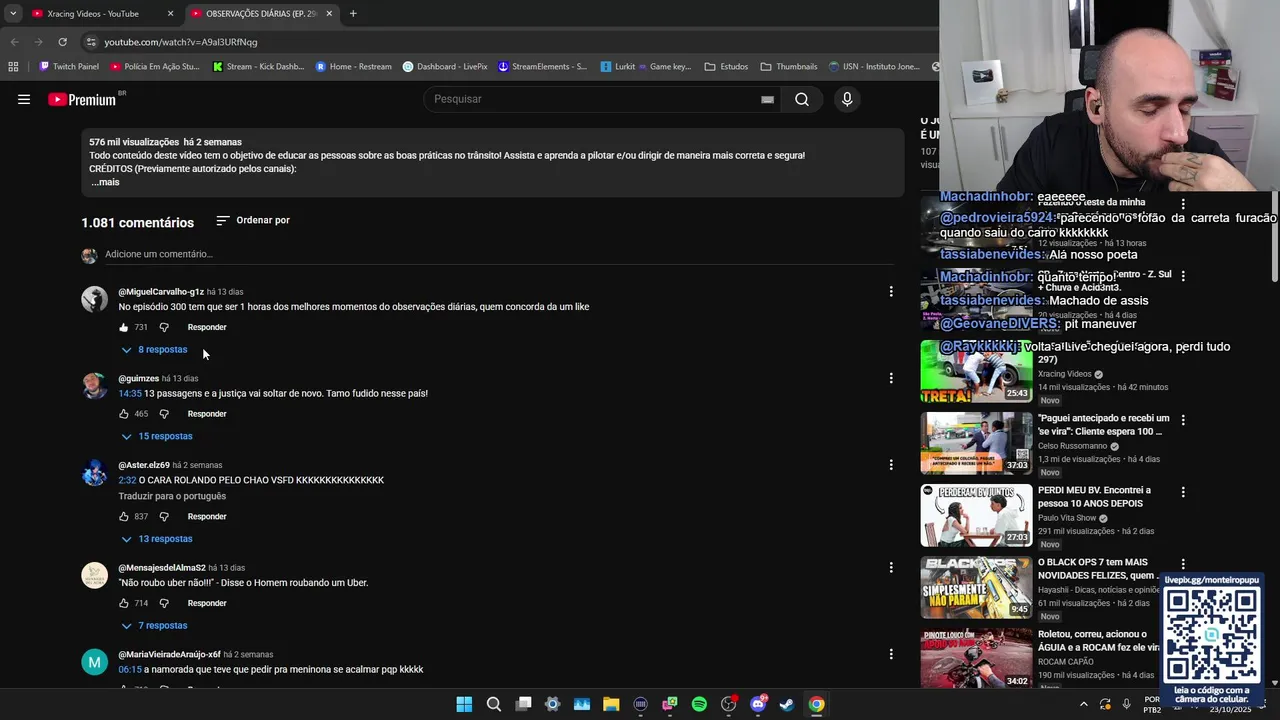Image resolution: width=1280 pixels, height=720 pixels.
Task: Click Traduzir para o português link
Action: pos(172,496)
